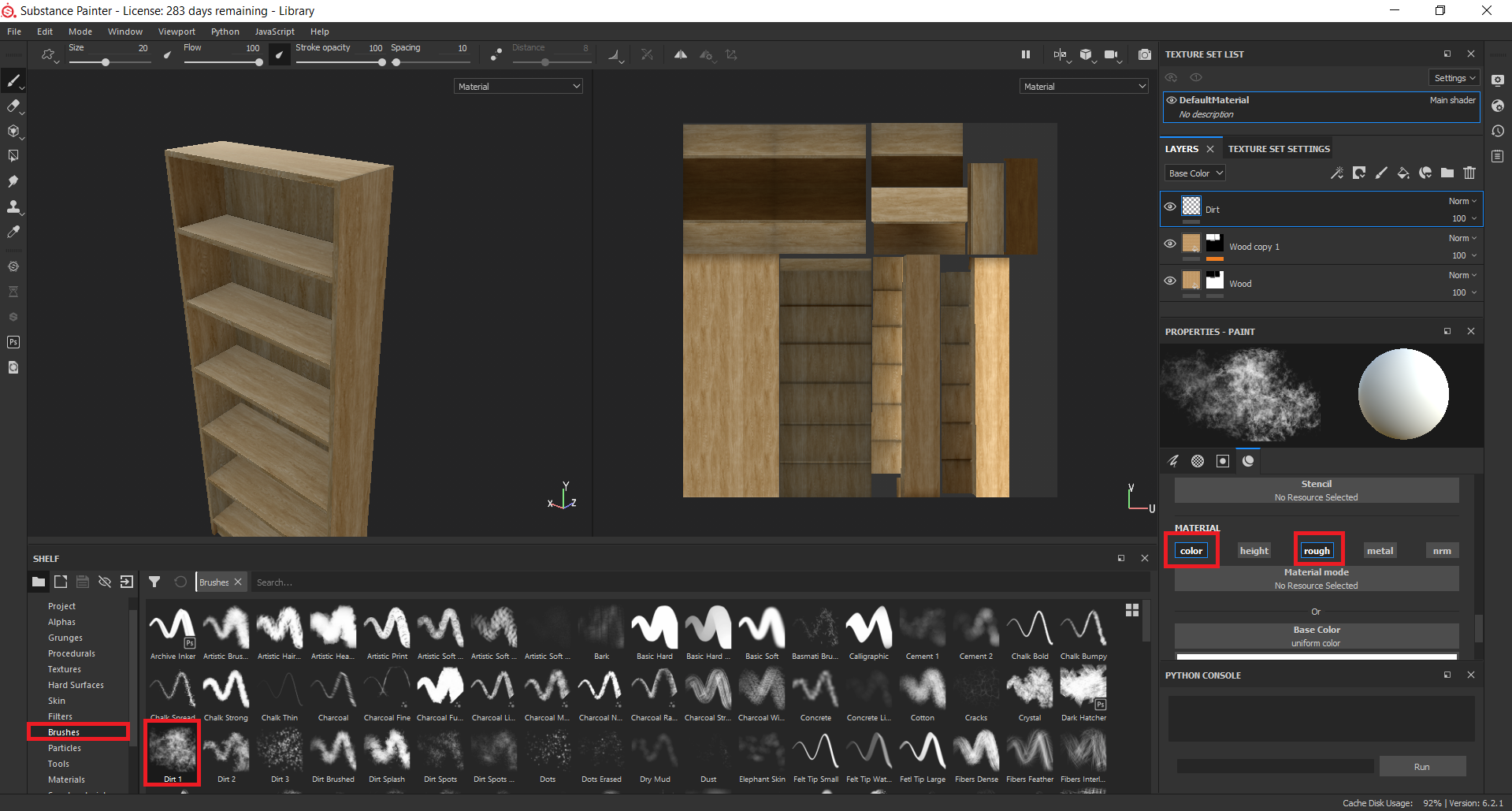This screenshot has width=1512, height=811.
Task: Open the shelf filter funnel icon
Action: pyautogui.click(x=154, y=582)
